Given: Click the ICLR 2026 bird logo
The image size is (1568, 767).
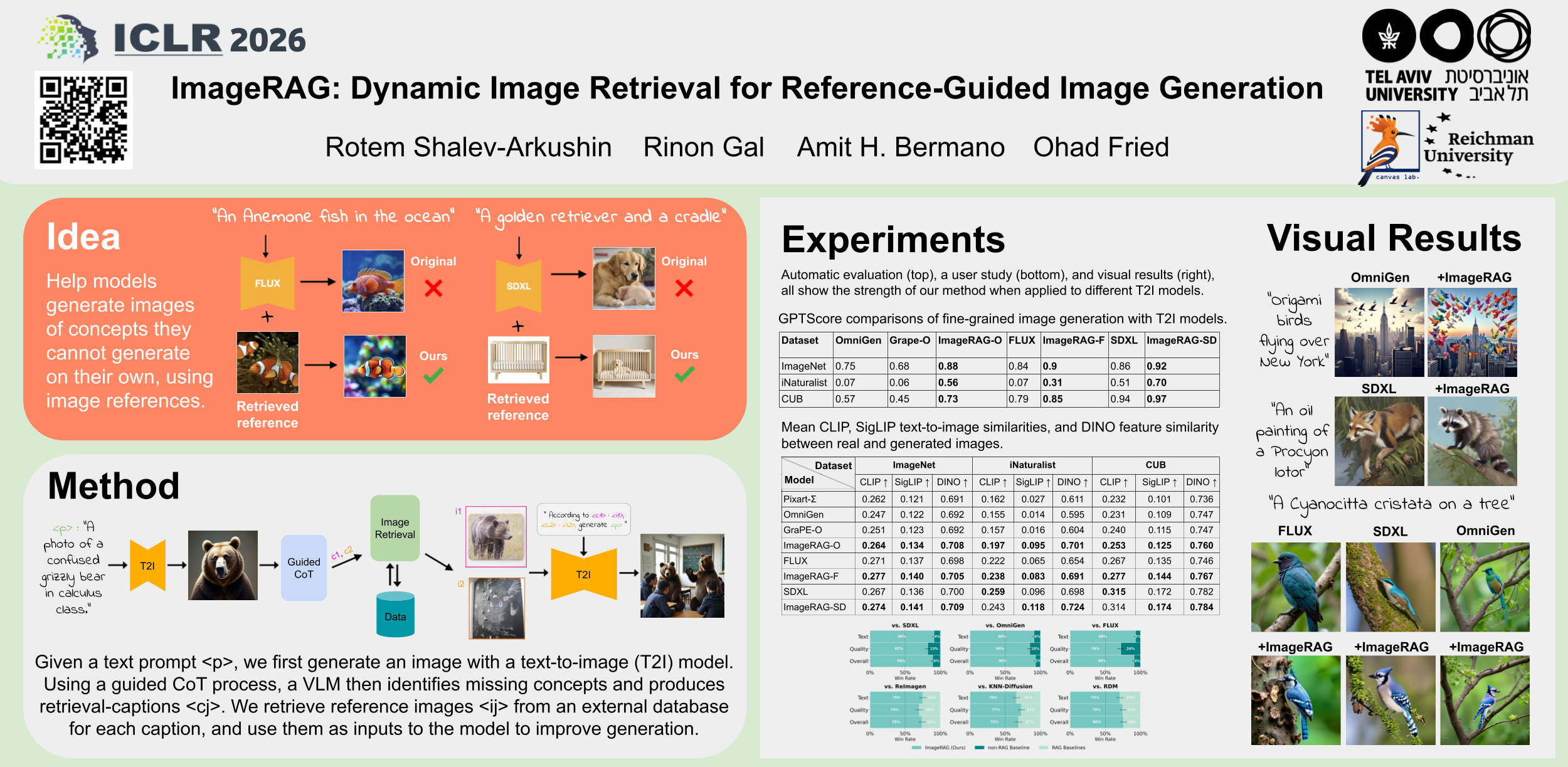Looking at the screenshot, I should coord(69,39).
